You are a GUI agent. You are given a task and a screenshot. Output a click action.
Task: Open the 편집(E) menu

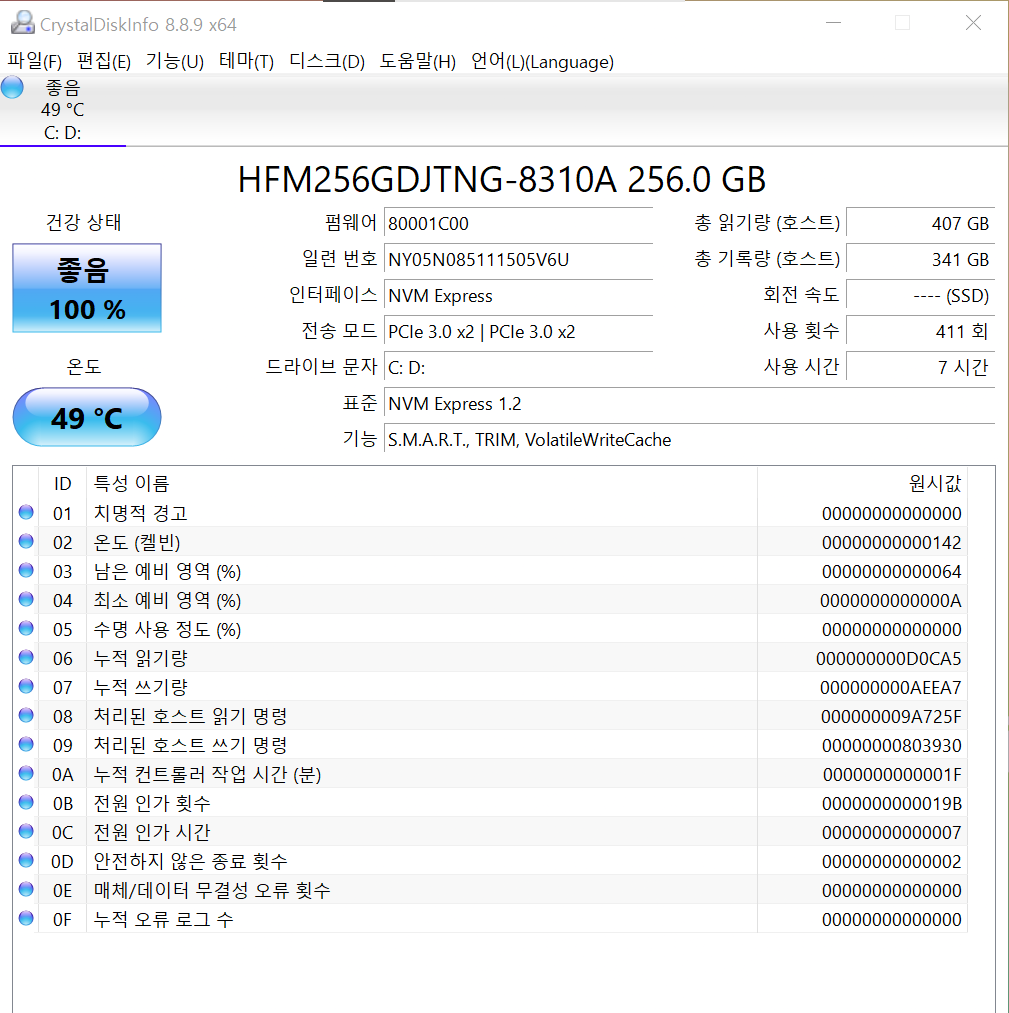[104, 61]
